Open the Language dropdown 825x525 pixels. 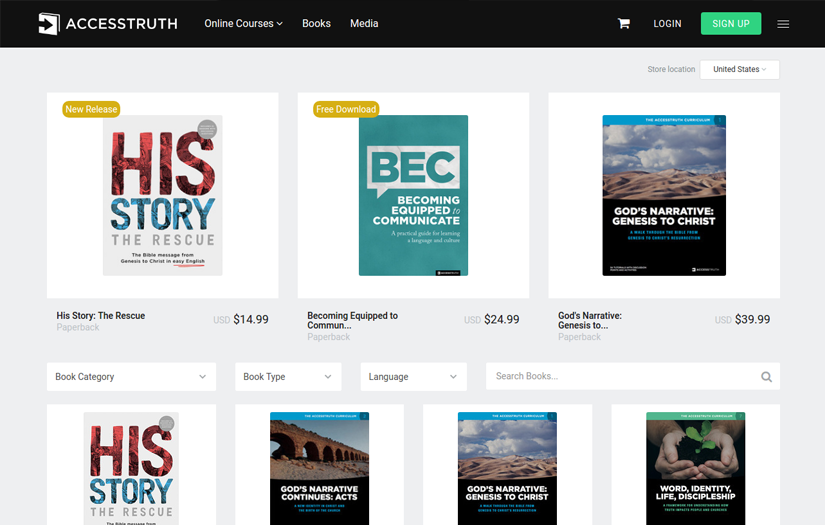[x=413, y=377]
